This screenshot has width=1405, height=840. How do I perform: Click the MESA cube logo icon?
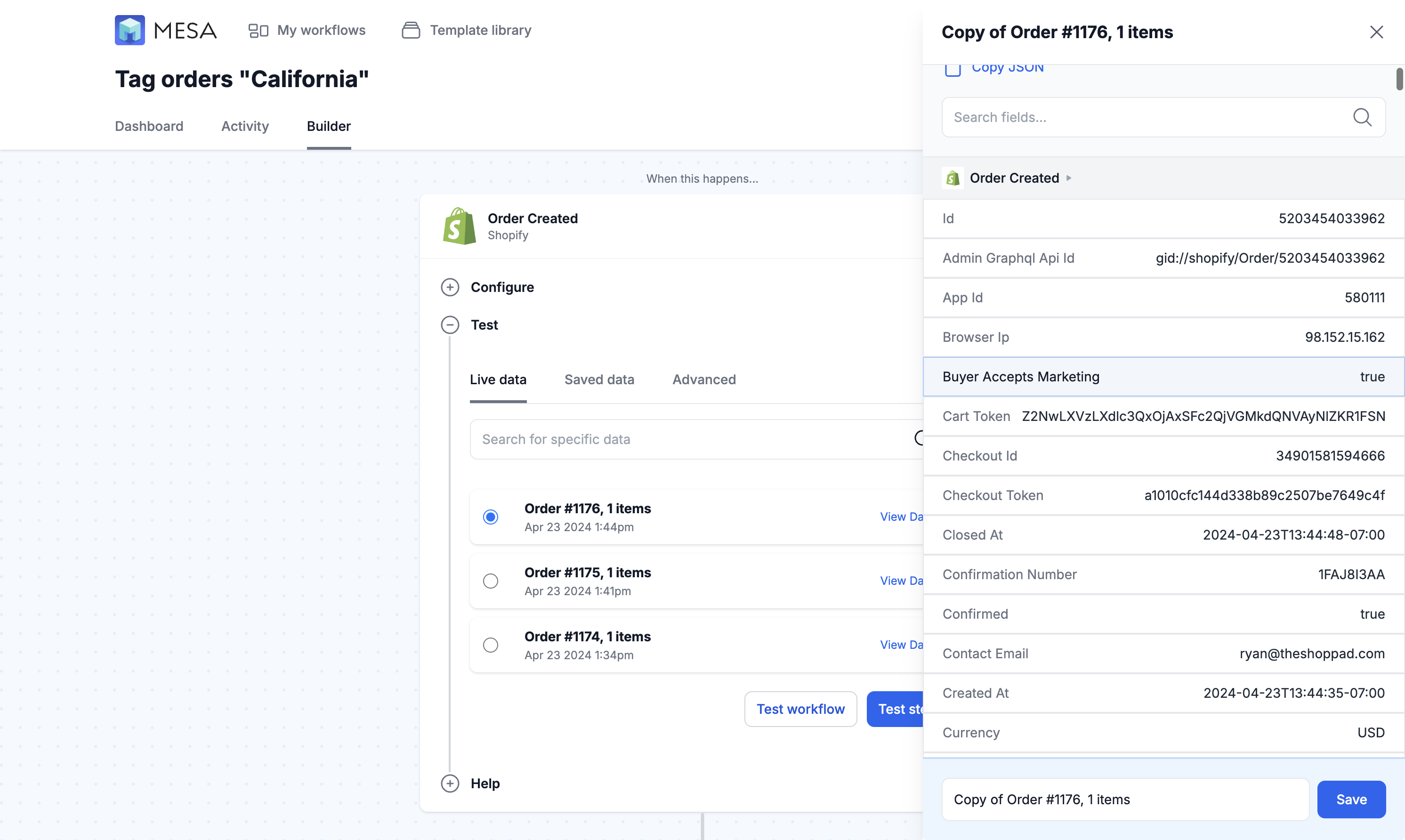(x=129, y=30)
